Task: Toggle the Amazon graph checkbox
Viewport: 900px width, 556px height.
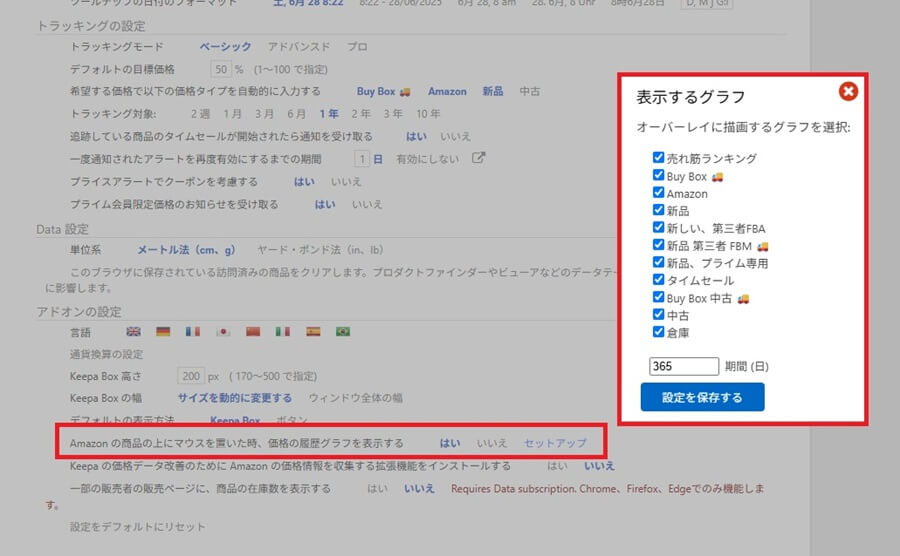Action: [x=658, y=192]
